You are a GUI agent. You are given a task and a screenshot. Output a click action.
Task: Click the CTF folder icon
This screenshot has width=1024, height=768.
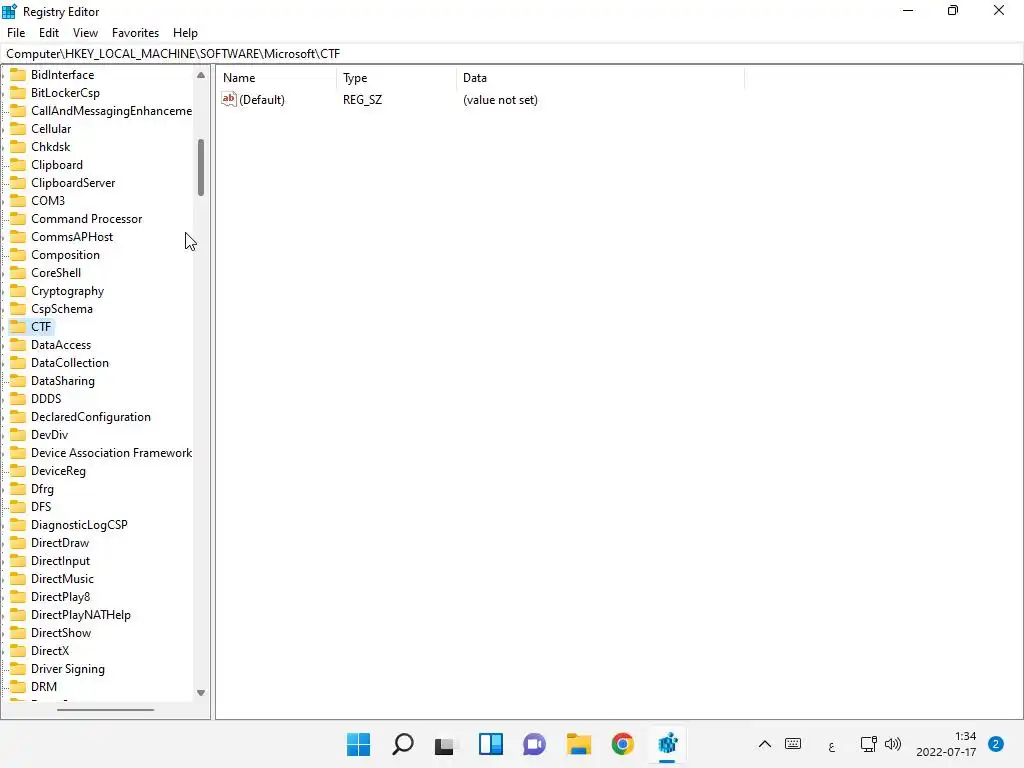(18, 327)
